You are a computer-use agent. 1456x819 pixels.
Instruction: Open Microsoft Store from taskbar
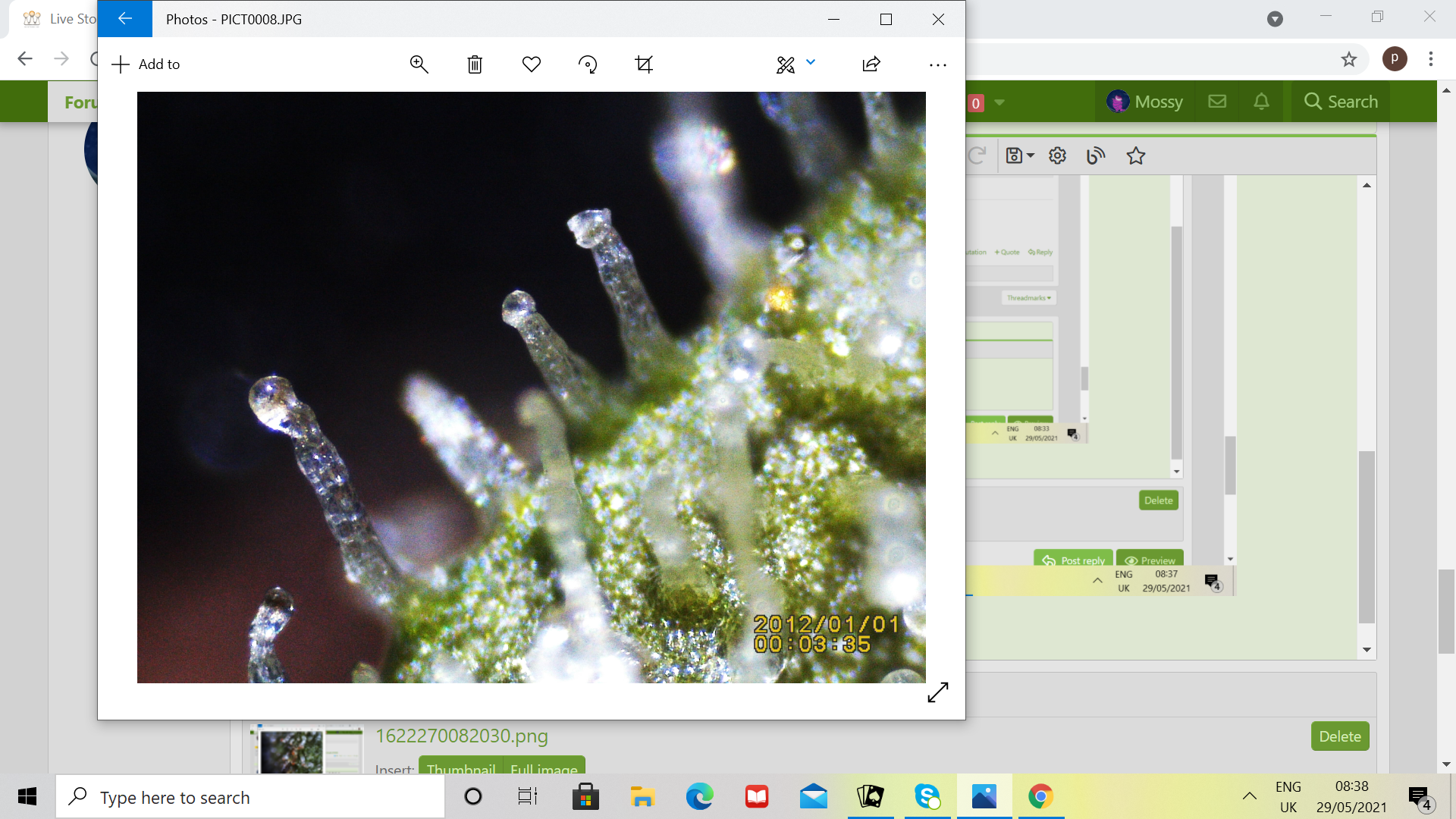click(585, 796)
